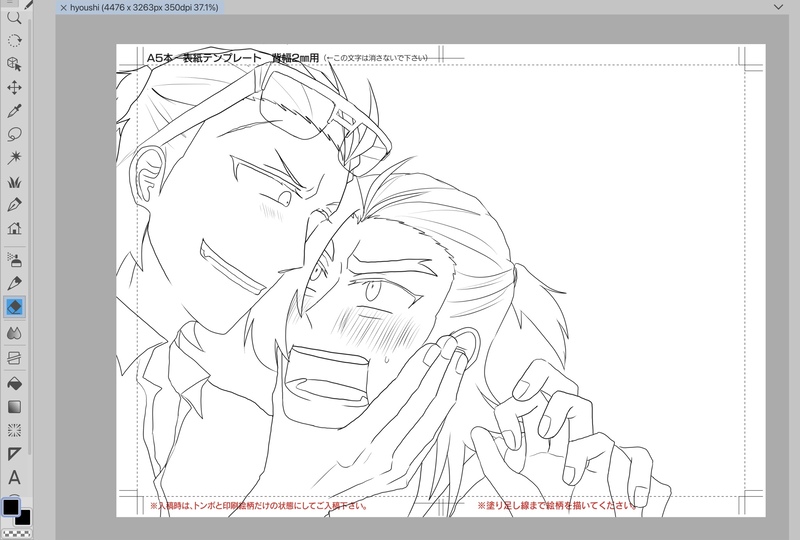800x540 pixels.
Task: Select the grass Decoration brush tool
Action: (14, 182)
